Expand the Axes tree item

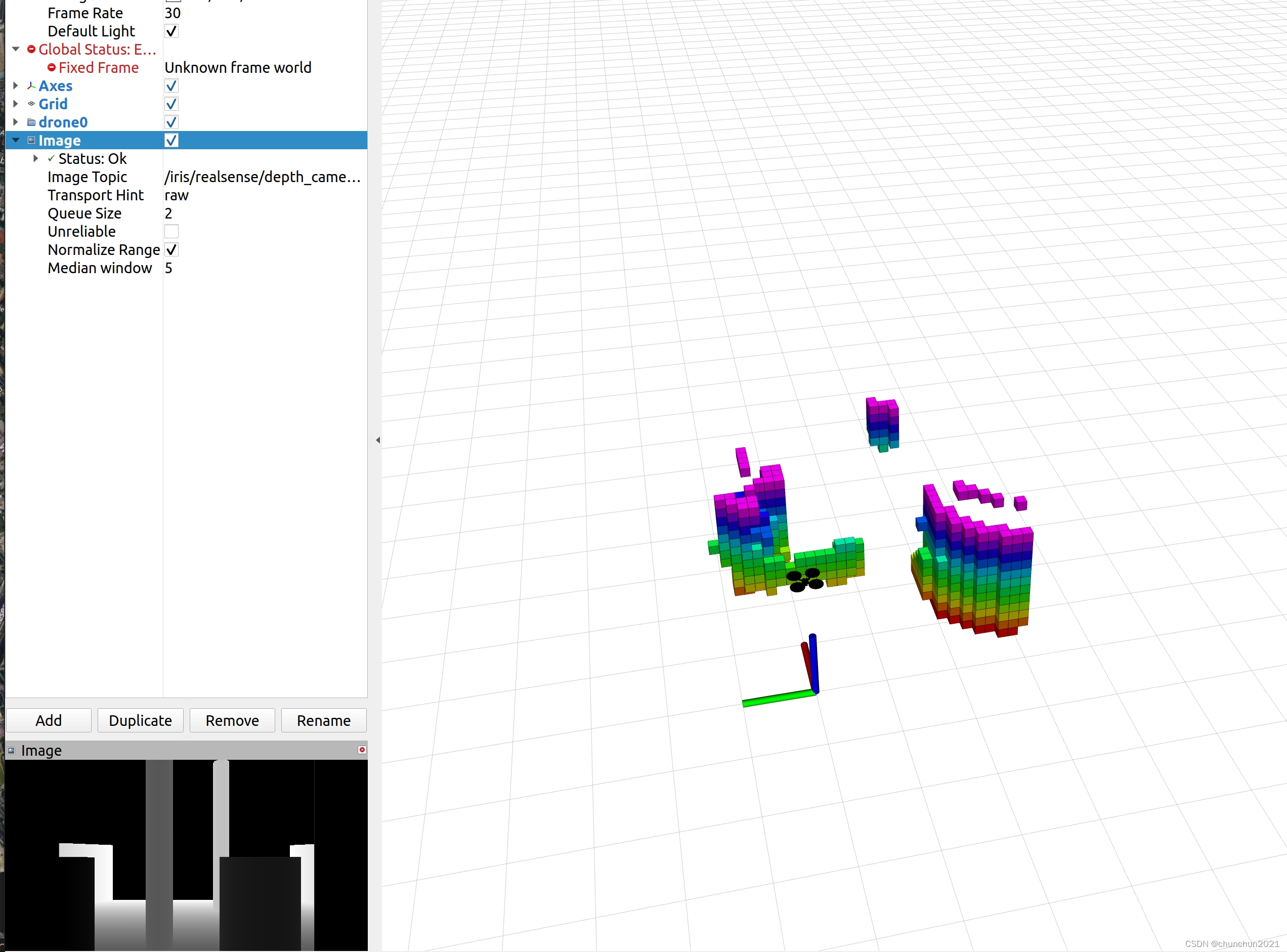[16, 86]
